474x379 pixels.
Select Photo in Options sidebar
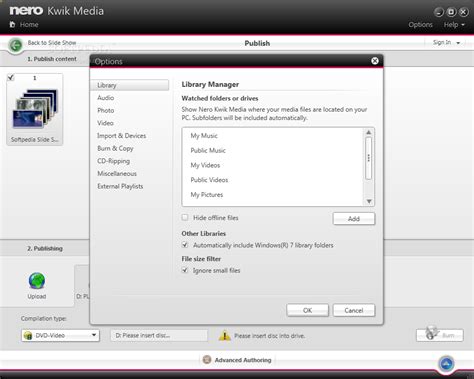(106, 110)
